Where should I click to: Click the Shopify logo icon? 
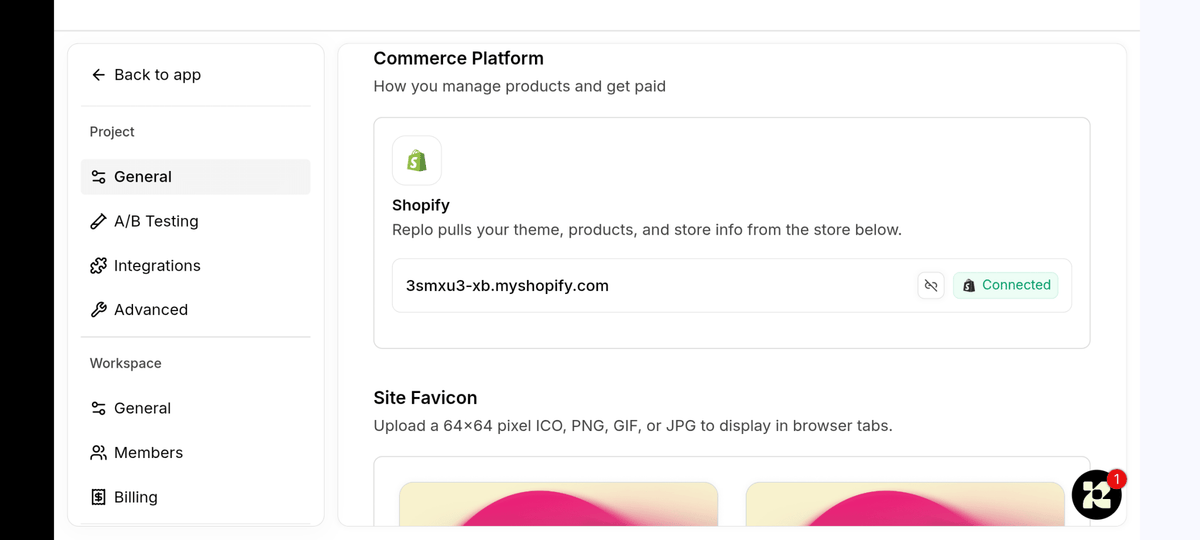click(417, 160)
